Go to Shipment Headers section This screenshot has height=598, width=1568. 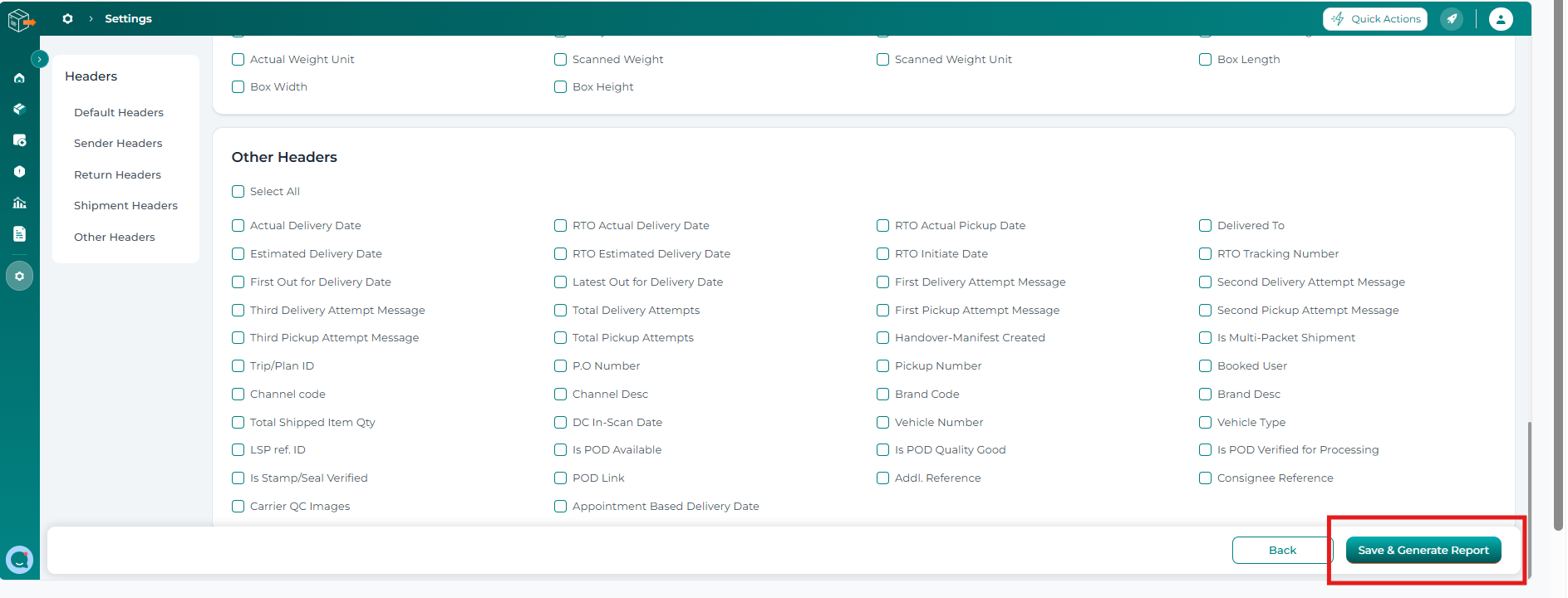click(125, 205)
